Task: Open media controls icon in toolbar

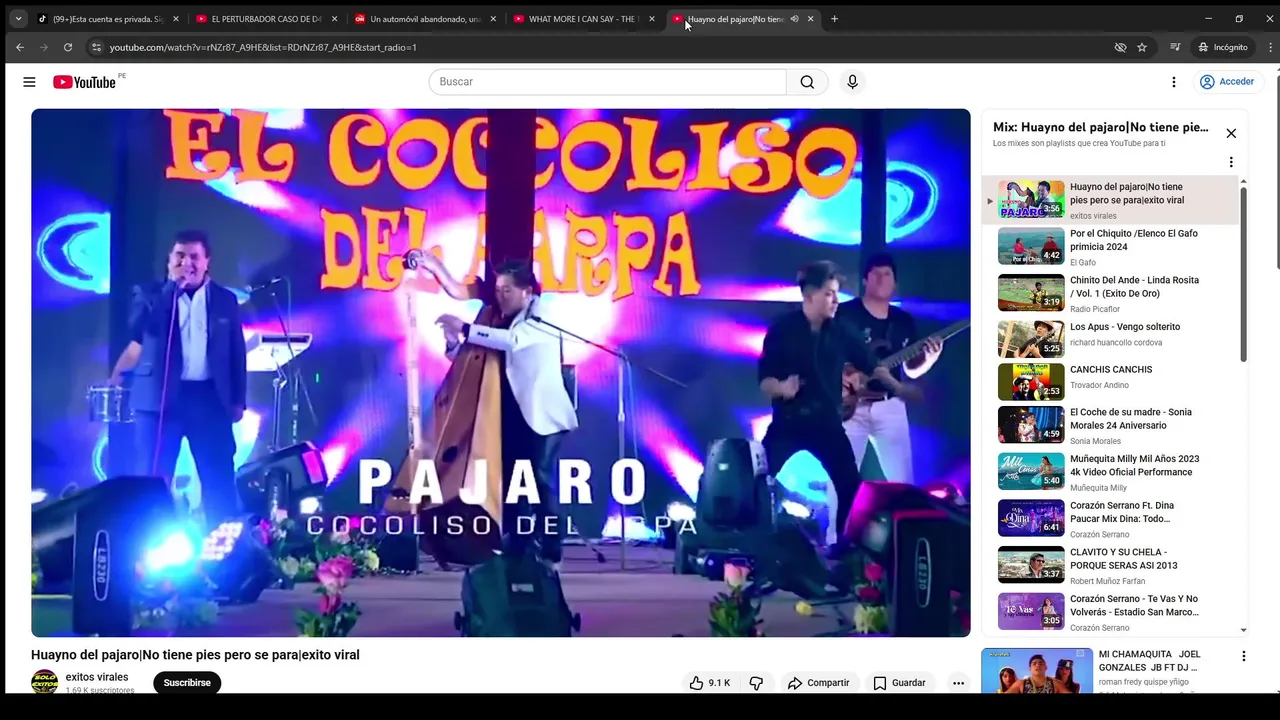Action: 1175,47
